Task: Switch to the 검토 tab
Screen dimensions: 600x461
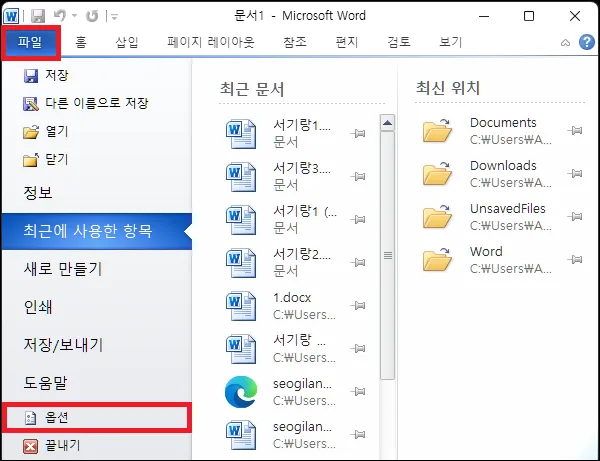Action: pos(399,42)
